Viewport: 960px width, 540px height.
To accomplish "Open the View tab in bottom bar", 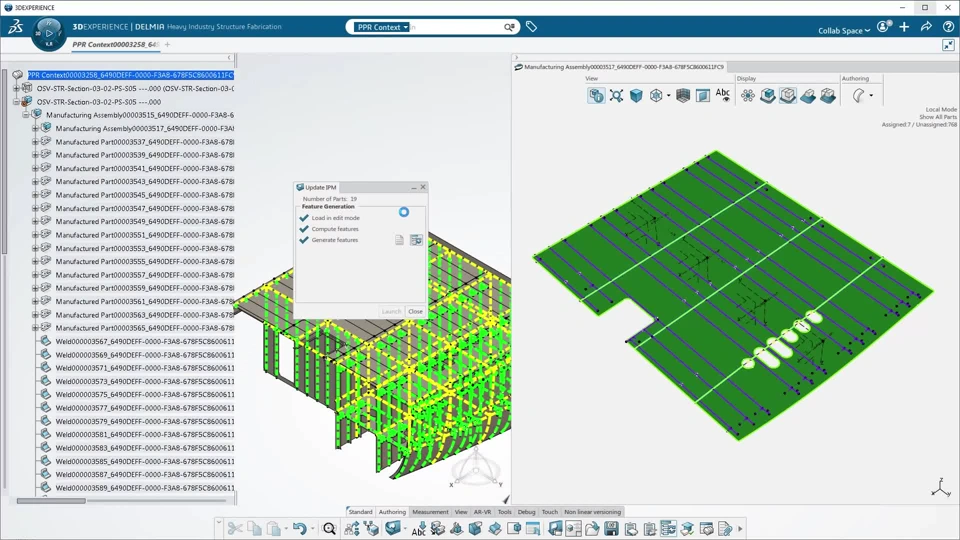I will click(x=461, y=512).
